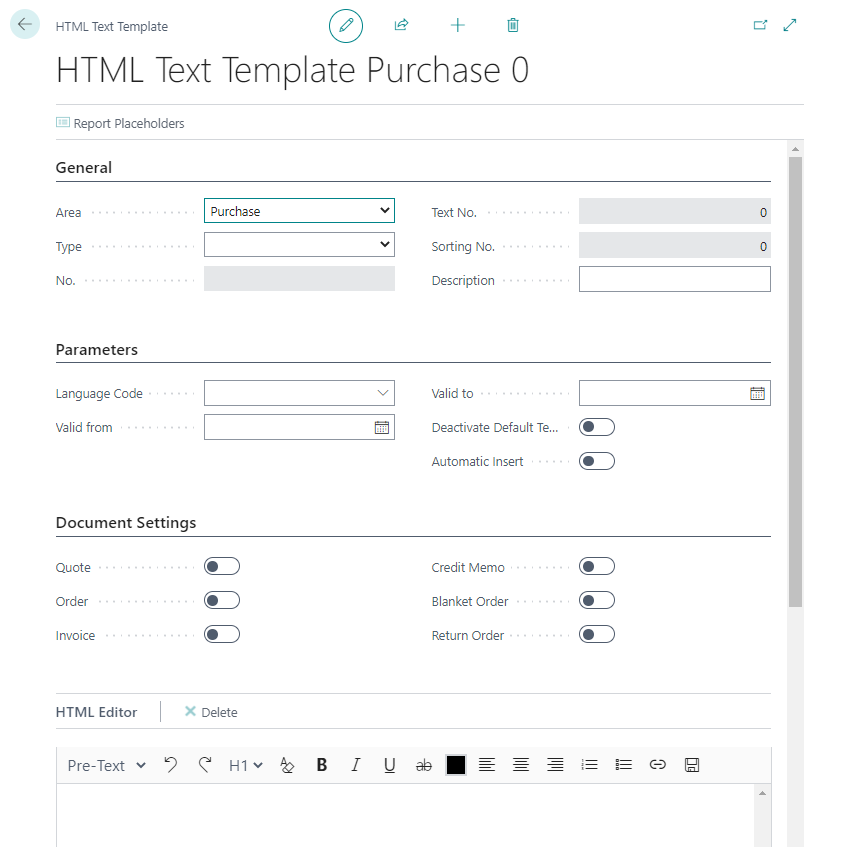Turn on the Quote document toggle
846x847 pixels.
point(222,567)
